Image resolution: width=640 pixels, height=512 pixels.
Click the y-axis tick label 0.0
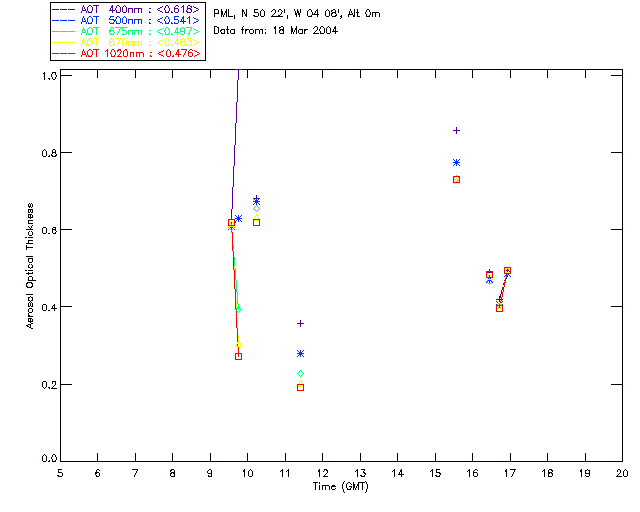(x=49, y=459)
